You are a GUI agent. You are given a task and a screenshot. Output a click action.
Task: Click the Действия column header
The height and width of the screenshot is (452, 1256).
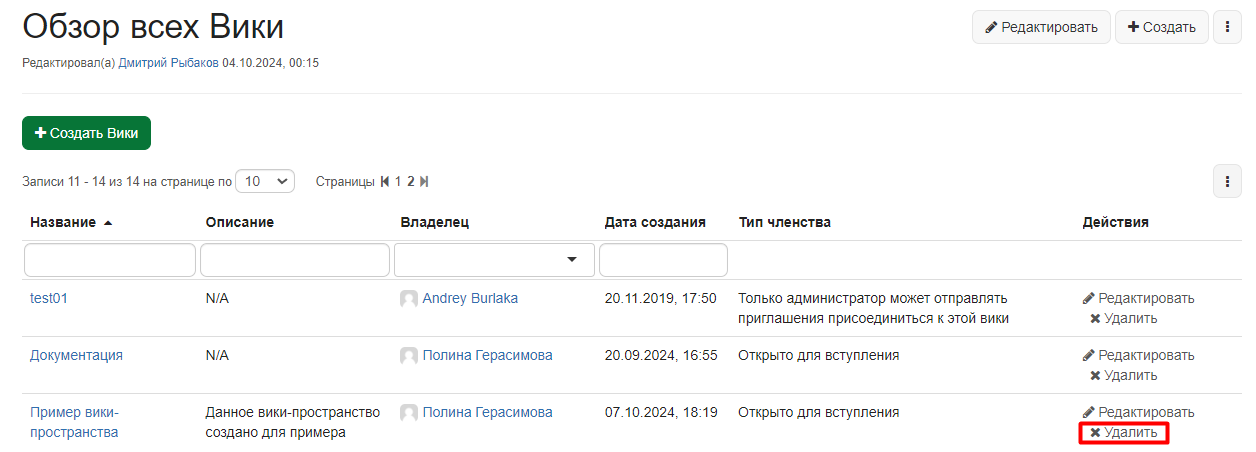[1115, 222]
